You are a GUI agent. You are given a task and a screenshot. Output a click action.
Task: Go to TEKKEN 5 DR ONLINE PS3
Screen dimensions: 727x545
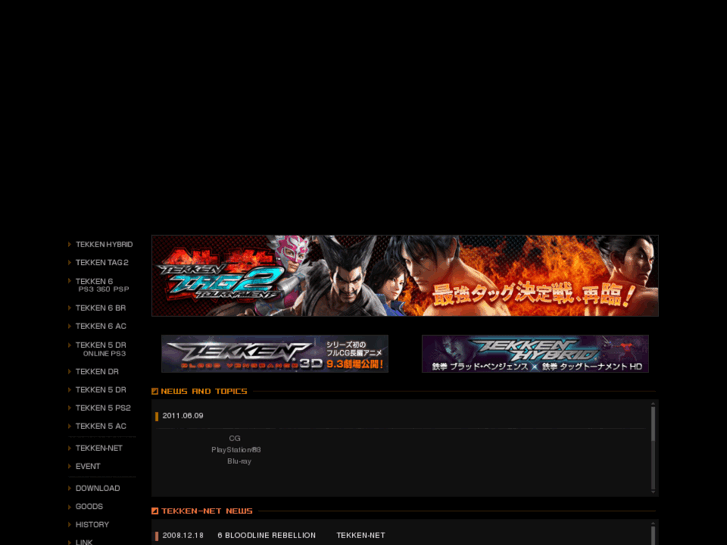[101, 349]
